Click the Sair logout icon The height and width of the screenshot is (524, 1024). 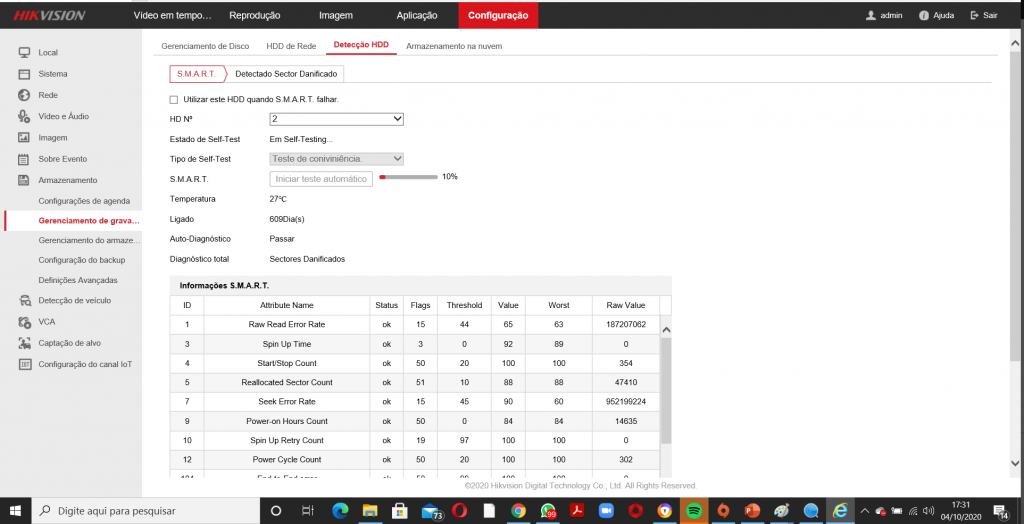pos(974,16)
